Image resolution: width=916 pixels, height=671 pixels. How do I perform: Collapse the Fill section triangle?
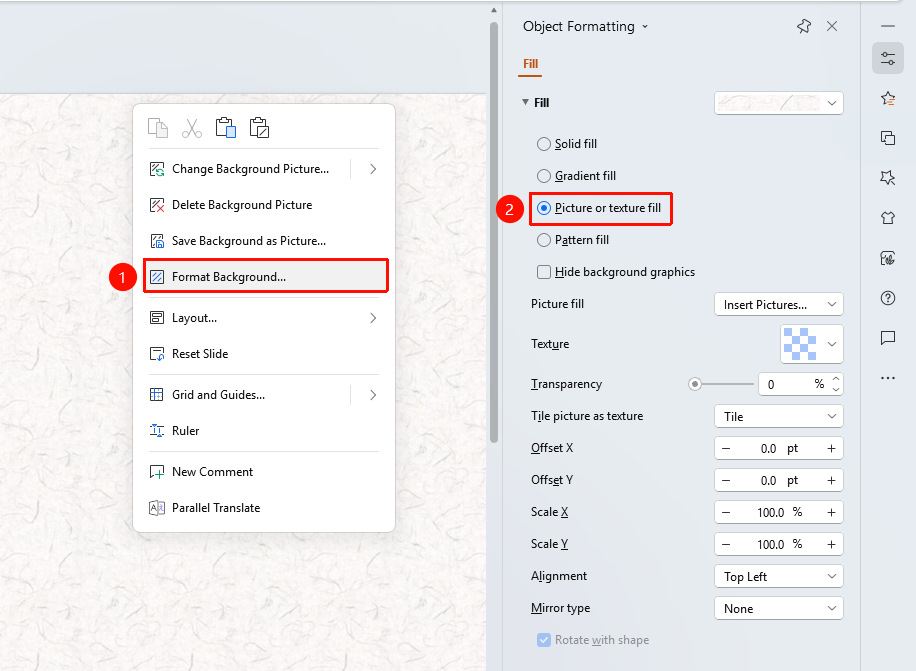click(x=525, y=102)
